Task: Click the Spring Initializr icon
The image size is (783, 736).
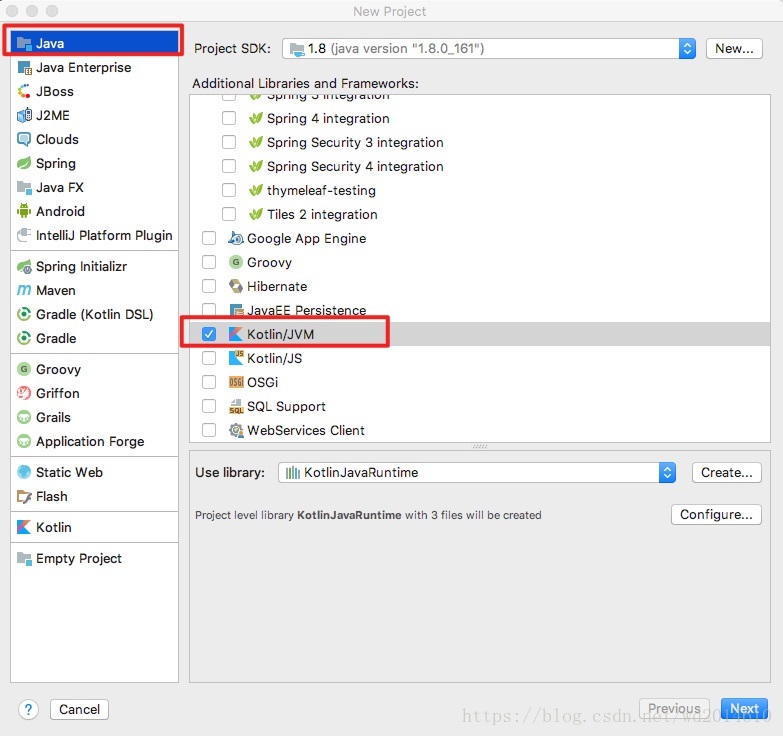Action: pyautogui.click(x=24, y=267)
